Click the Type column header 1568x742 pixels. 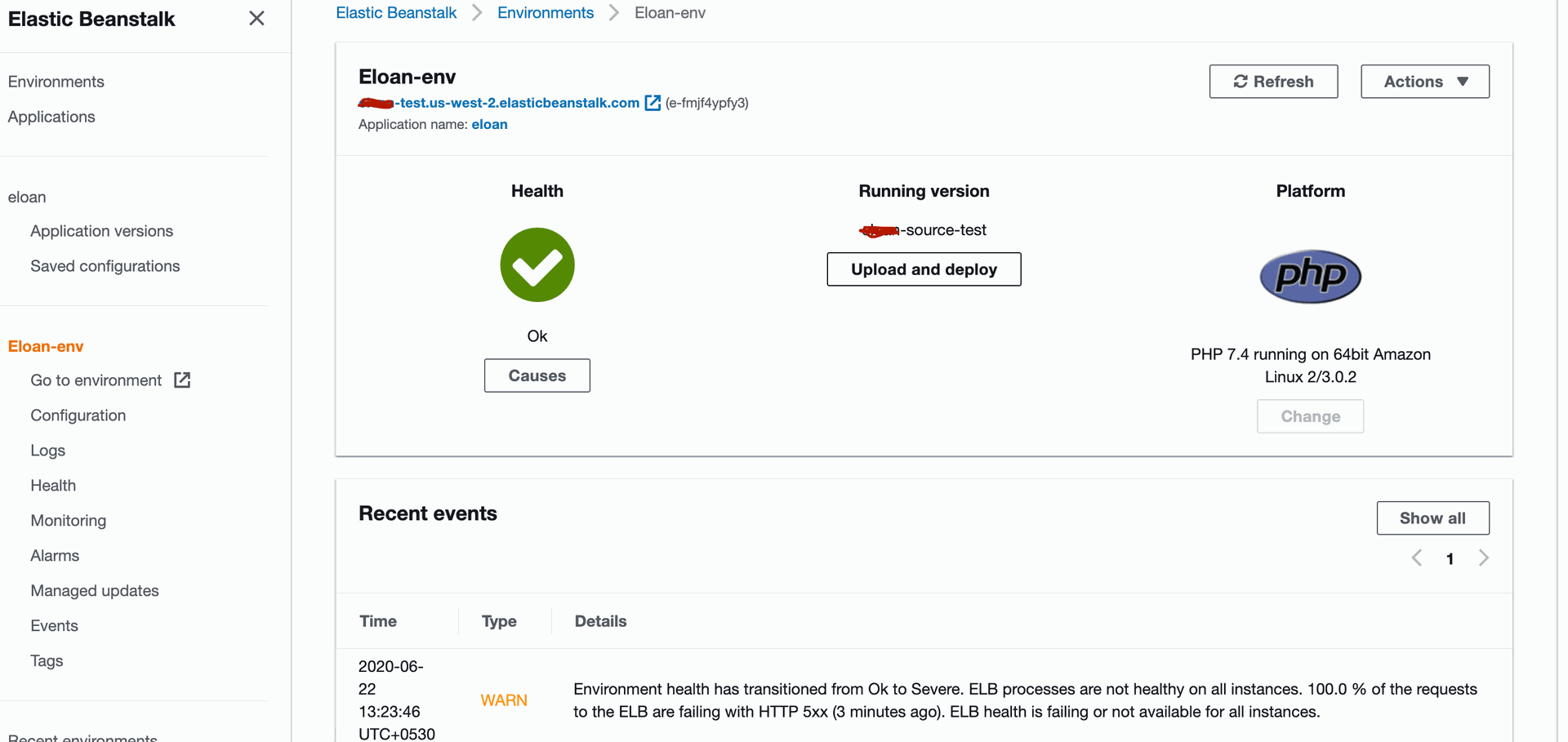click(499, 621)
